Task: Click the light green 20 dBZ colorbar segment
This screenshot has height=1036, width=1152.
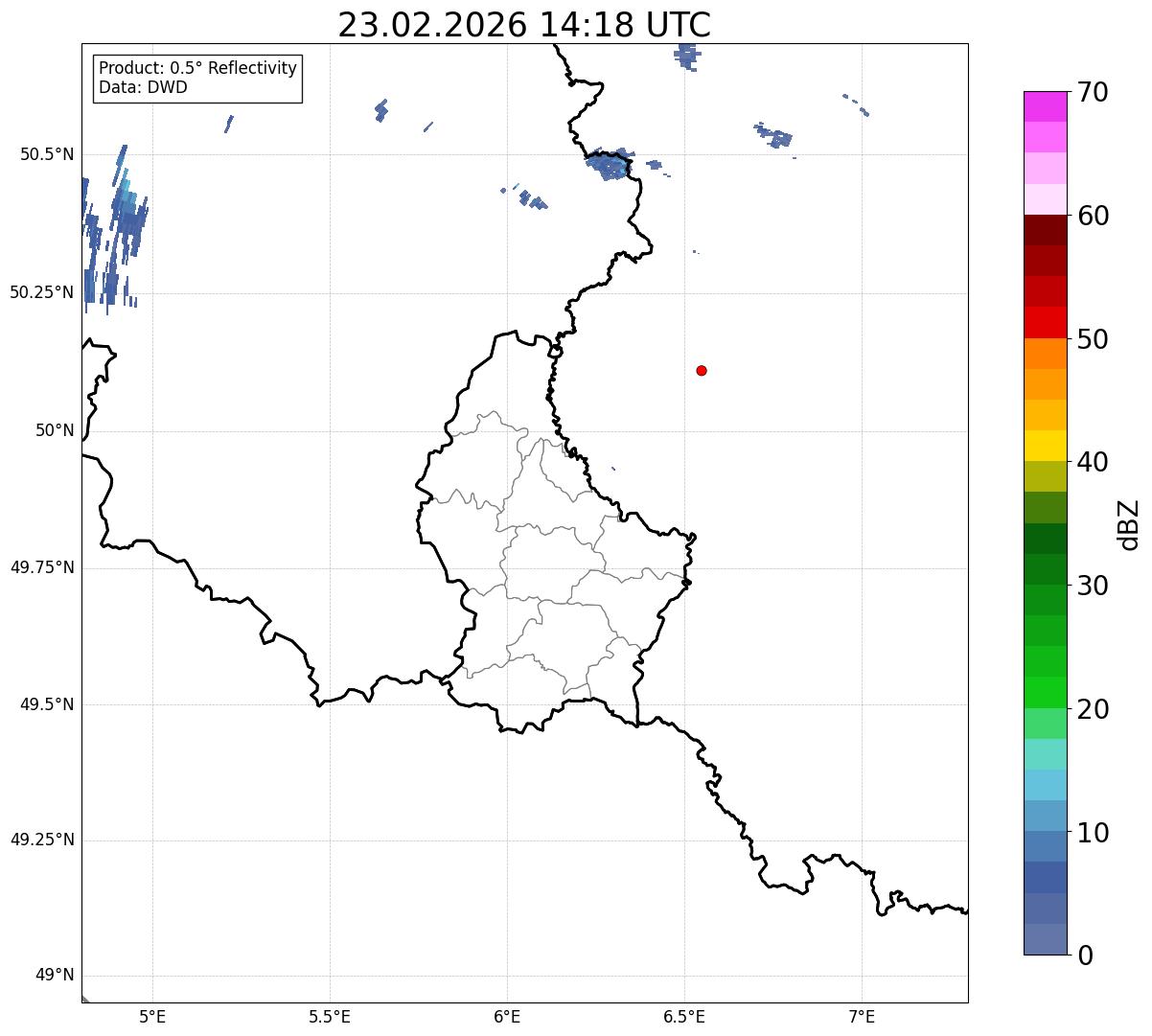Action: tap(1046, 692)
